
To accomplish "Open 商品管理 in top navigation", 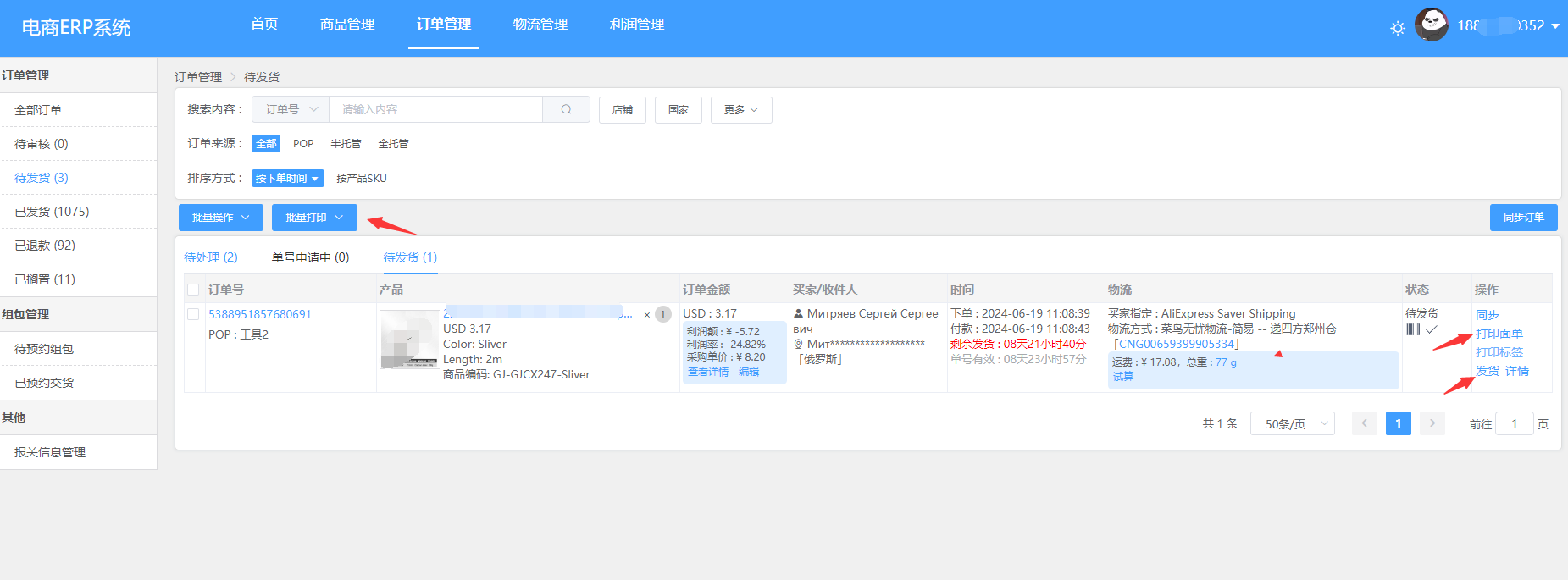I will click(x=347, y=25).
